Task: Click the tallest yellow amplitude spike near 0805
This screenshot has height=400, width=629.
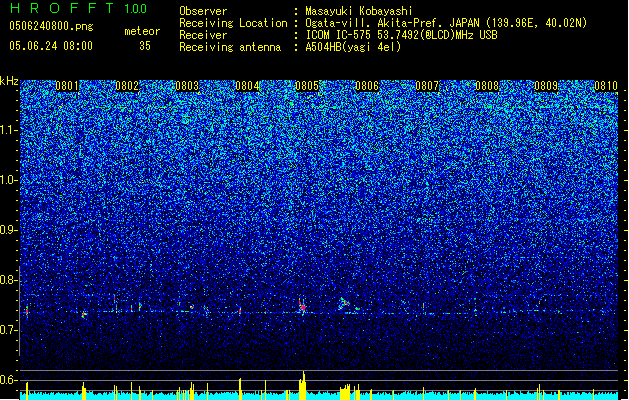Action: (303, 385)
